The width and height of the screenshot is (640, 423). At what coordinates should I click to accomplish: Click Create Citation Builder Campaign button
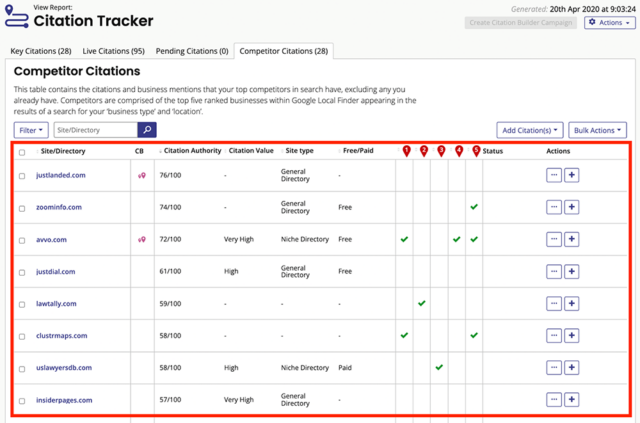click(520, 22)
